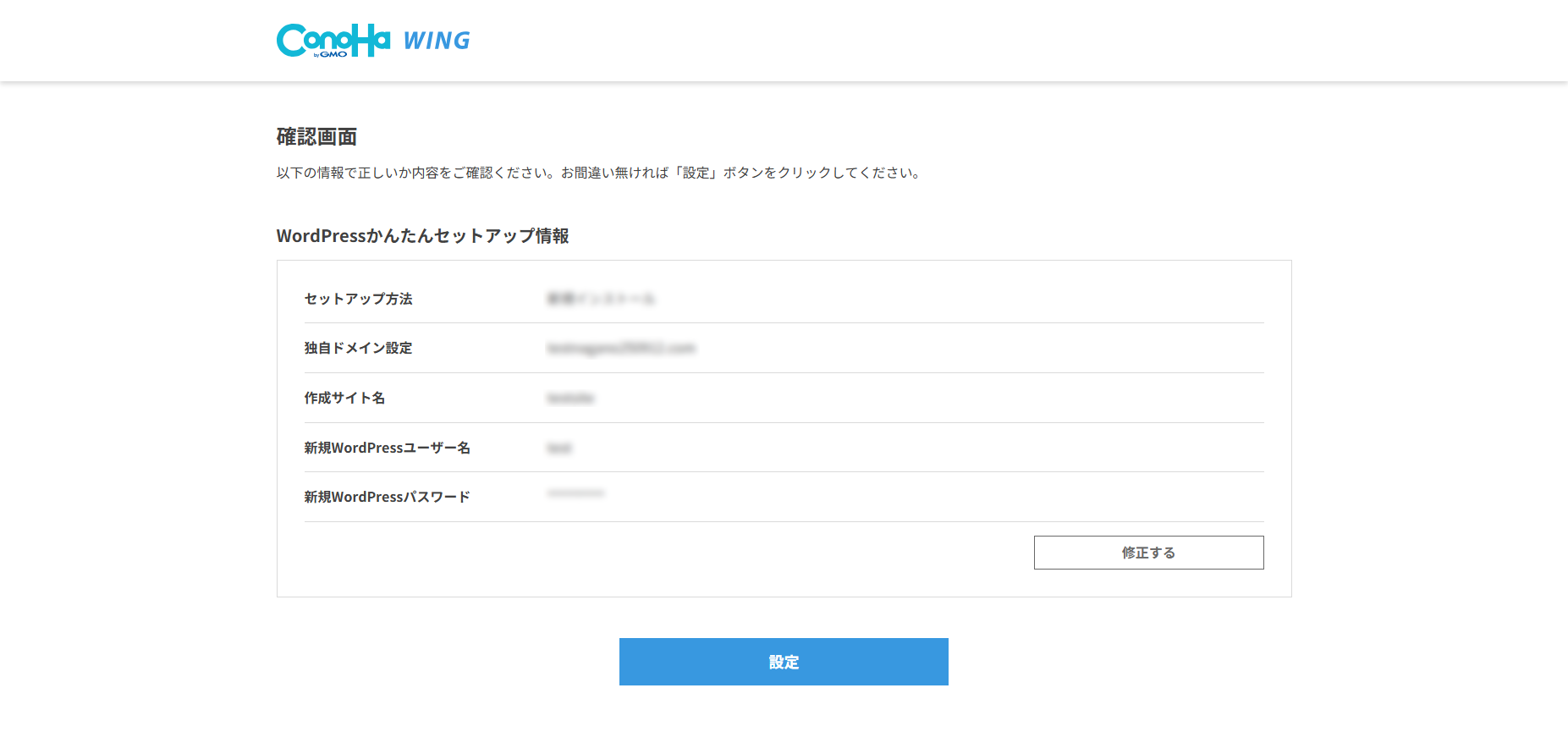Click the blurred 作成サイト名 value
The height and width of the screenshot is (754, 1568).
click(571, 398)
